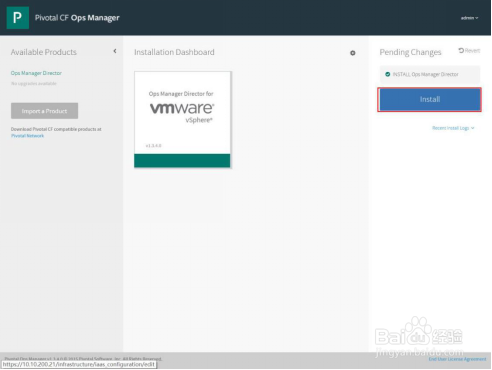492x370 pixels.
Task: Click the Import a Product button
Action: [44, 111]
